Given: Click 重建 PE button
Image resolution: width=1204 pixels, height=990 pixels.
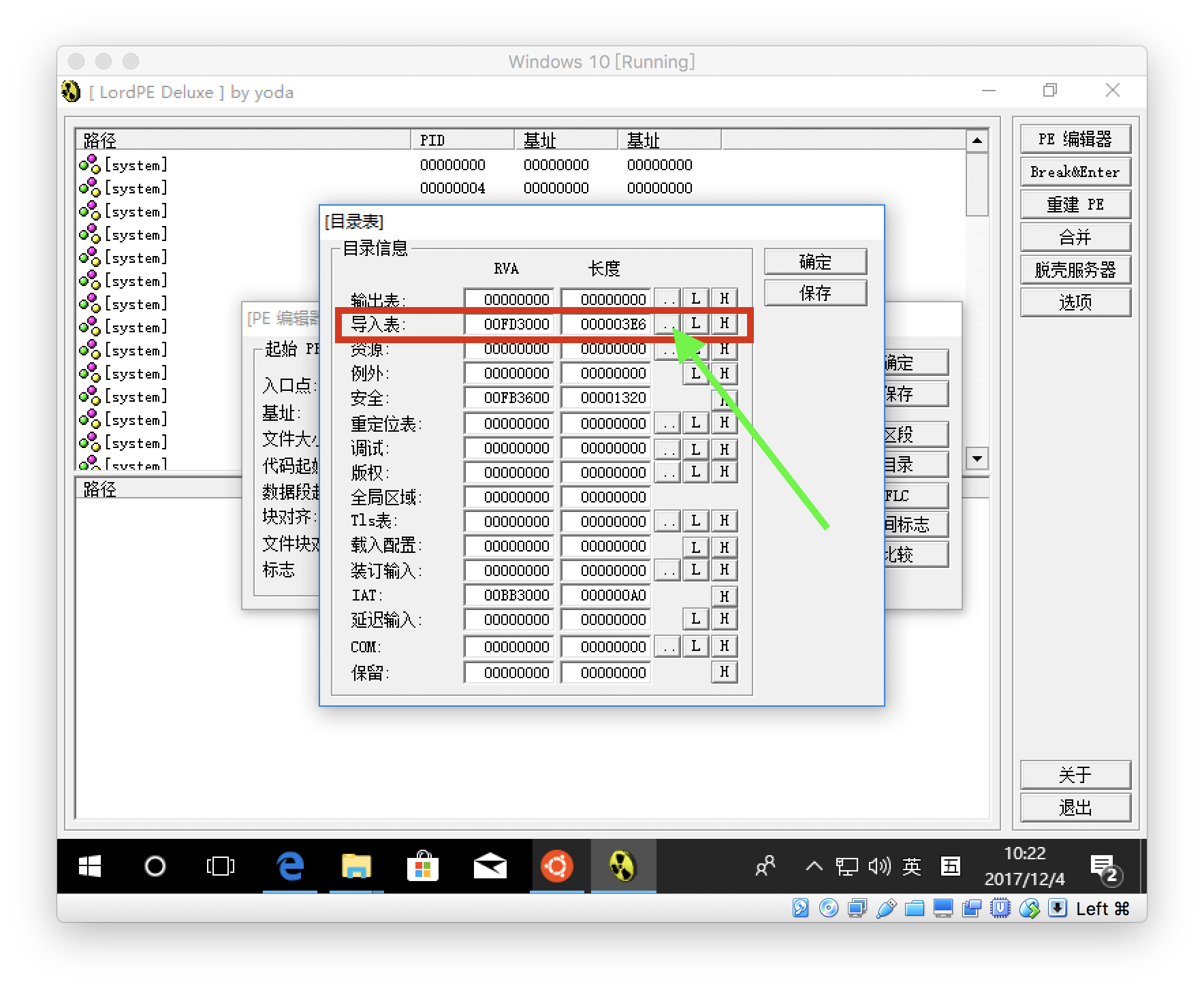Looking at the screenshot, I should pyautogui.click(x=1075, y=204).
